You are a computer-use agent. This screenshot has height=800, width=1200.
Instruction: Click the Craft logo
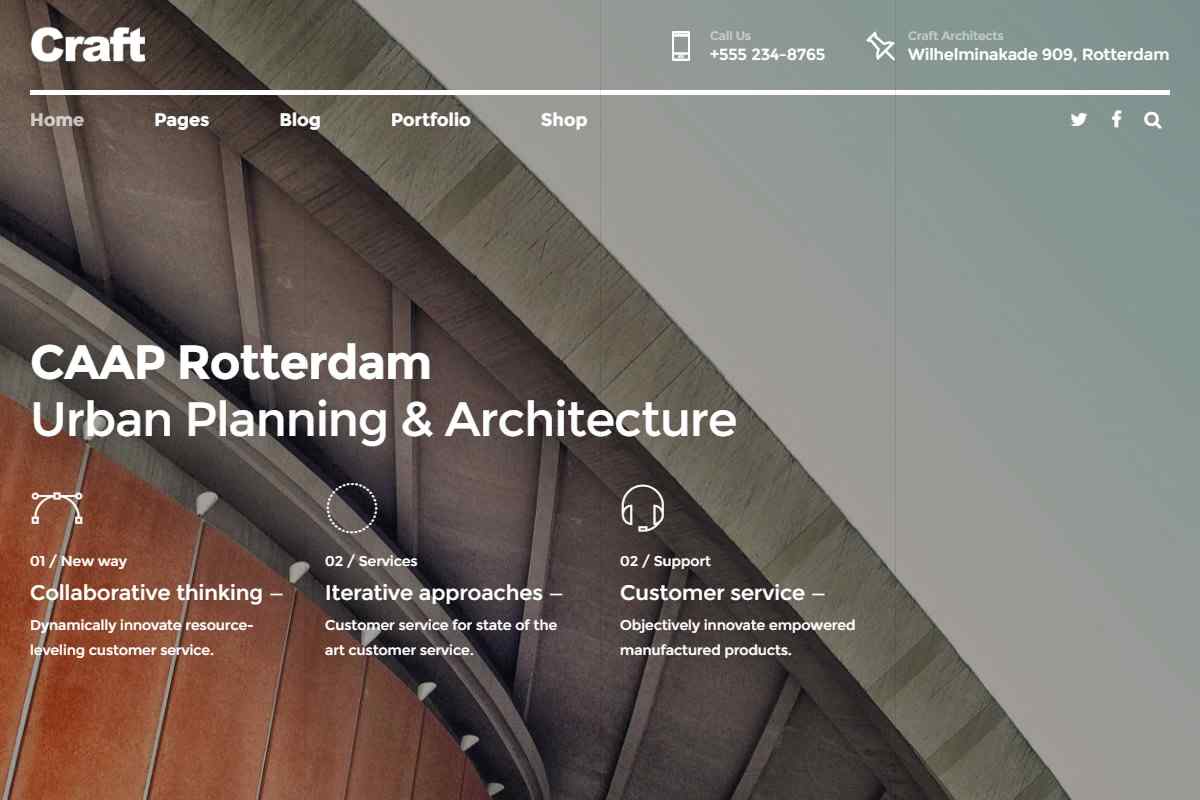[x=88, y=45]
